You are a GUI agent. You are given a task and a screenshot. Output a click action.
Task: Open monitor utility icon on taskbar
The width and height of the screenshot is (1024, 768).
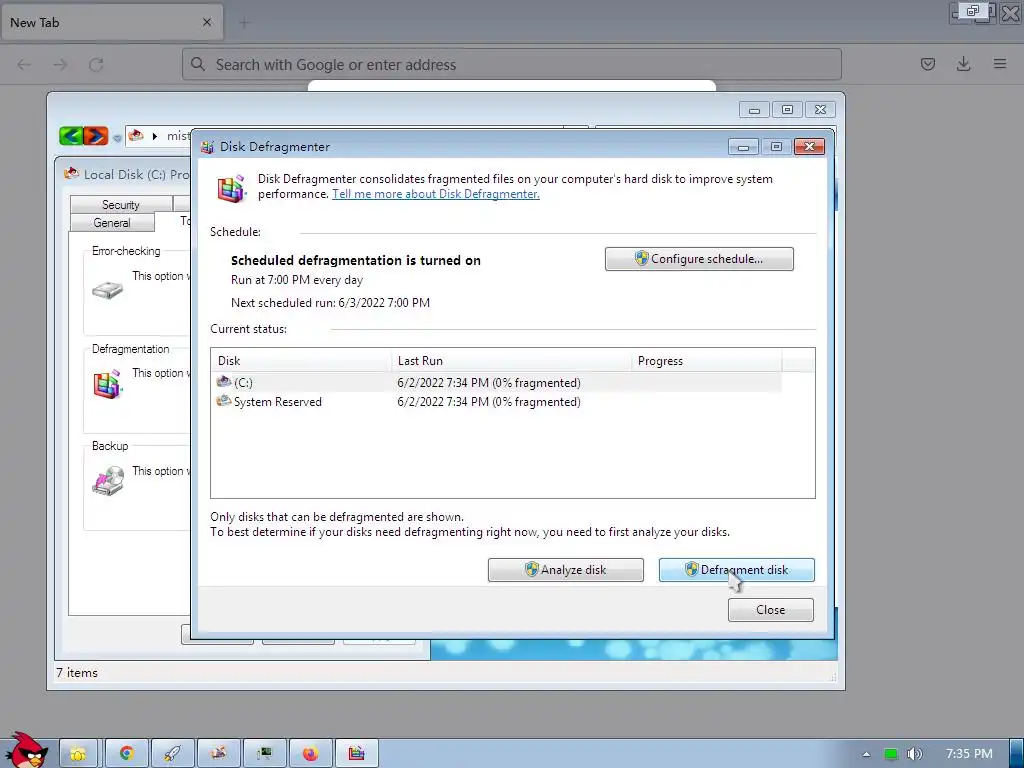[x=264, y=754]
